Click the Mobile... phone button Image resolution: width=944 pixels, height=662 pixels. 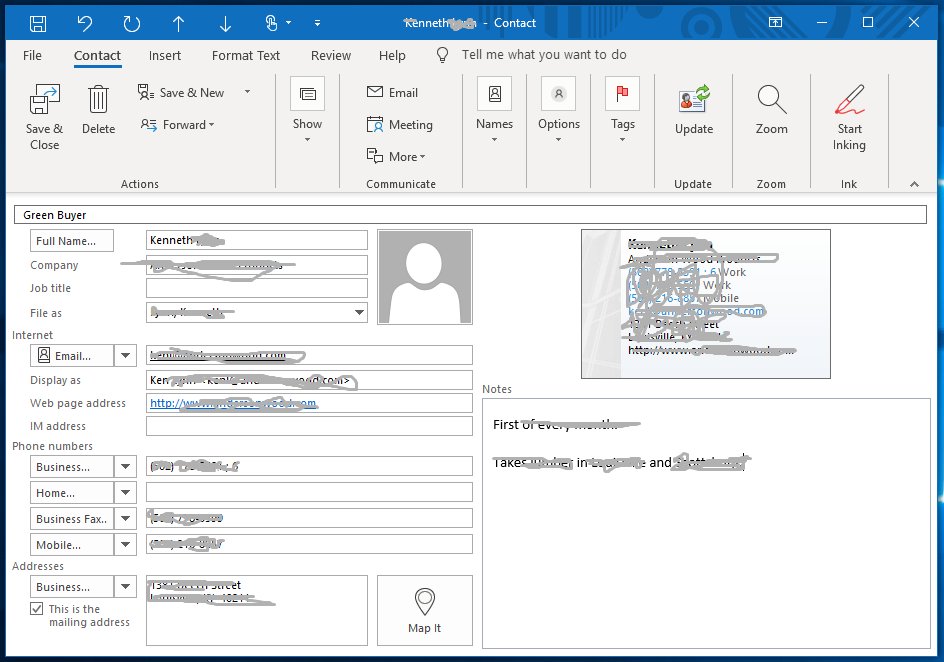[x=72, y=544]
